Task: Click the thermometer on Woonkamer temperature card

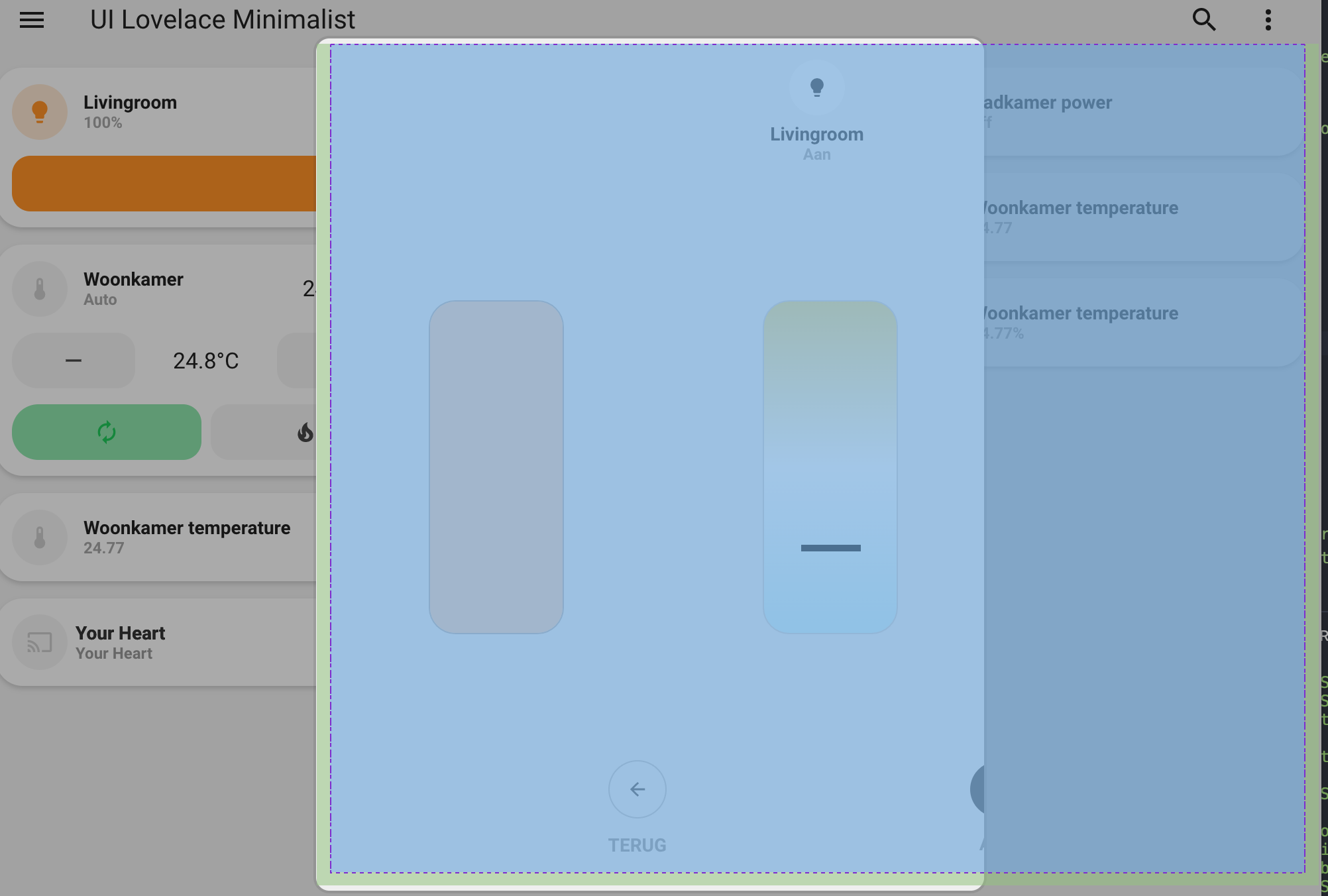Action: [x=40, y=537]
